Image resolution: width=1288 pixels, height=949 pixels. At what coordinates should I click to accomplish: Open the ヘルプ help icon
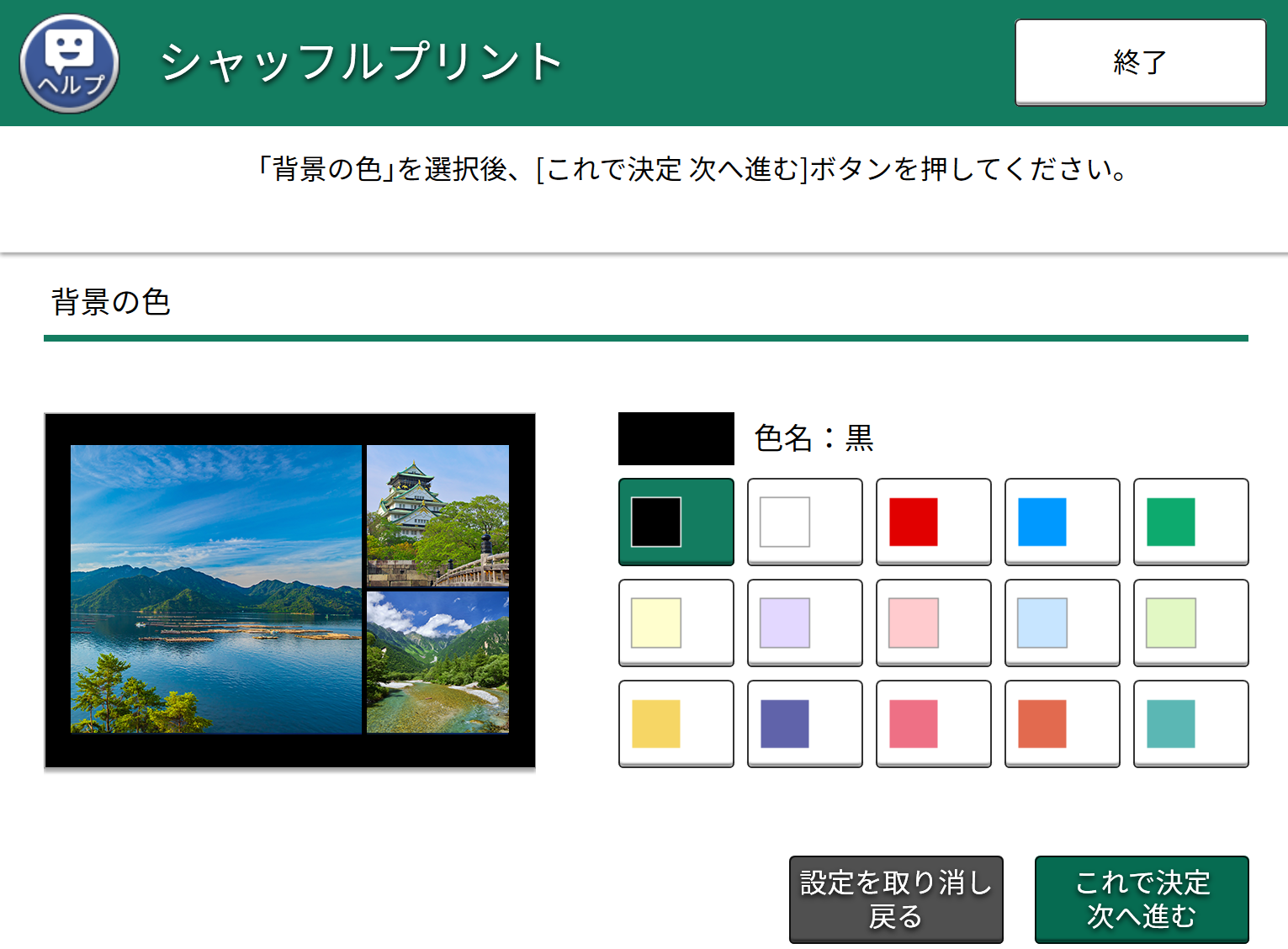click(70, 62)
